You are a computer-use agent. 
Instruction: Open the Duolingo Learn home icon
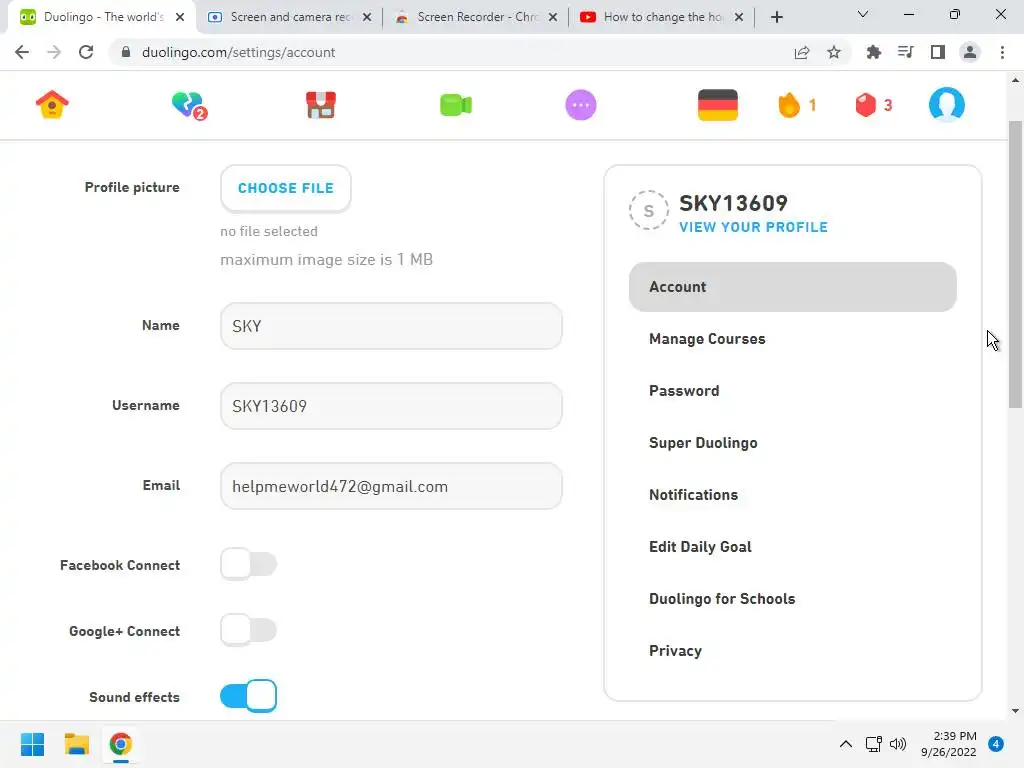pyautogui.click(x=52, y=104)
